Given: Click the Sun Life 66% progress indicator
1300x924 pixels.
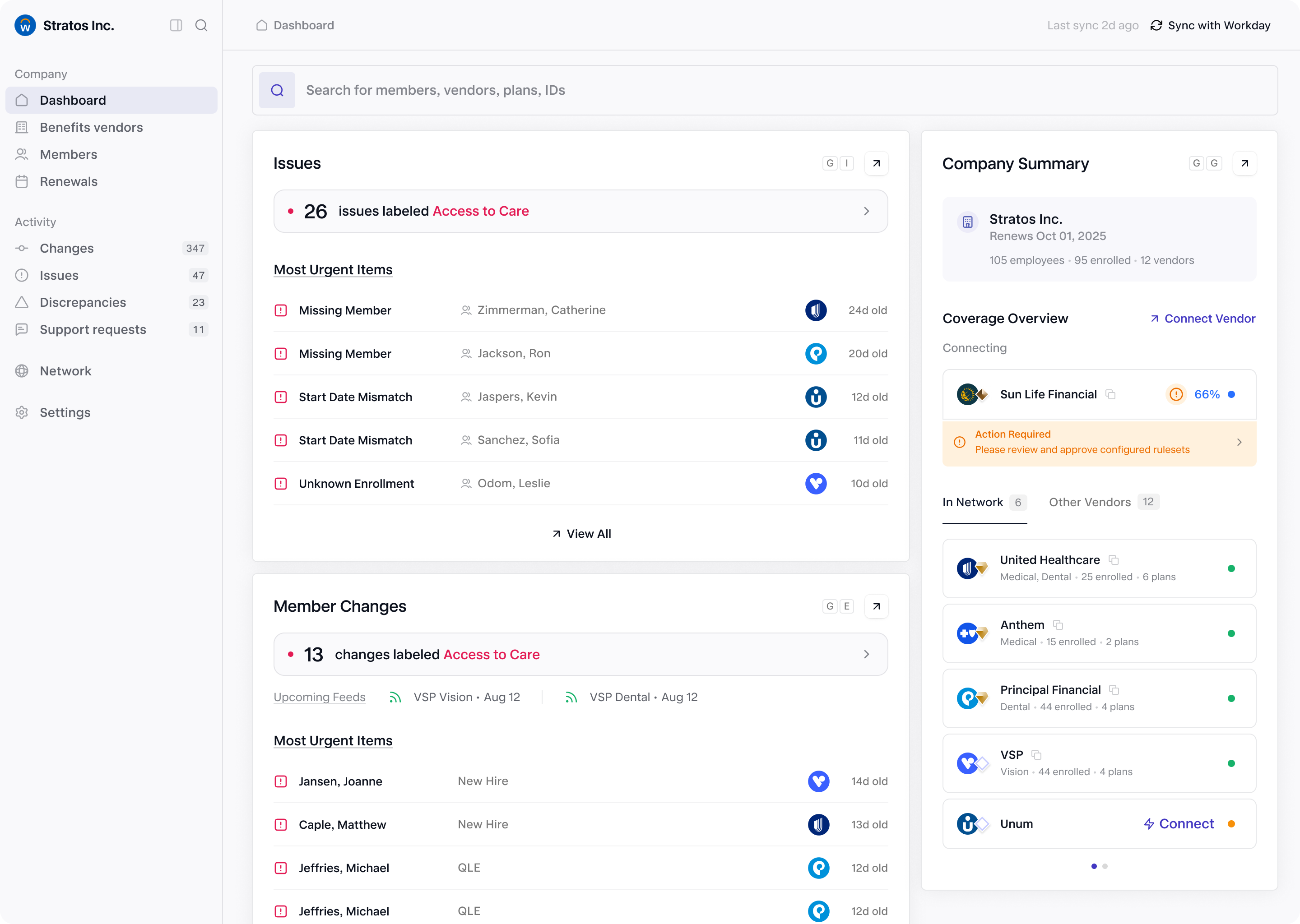Looking at the screenshot, I should pos(1207,394).
